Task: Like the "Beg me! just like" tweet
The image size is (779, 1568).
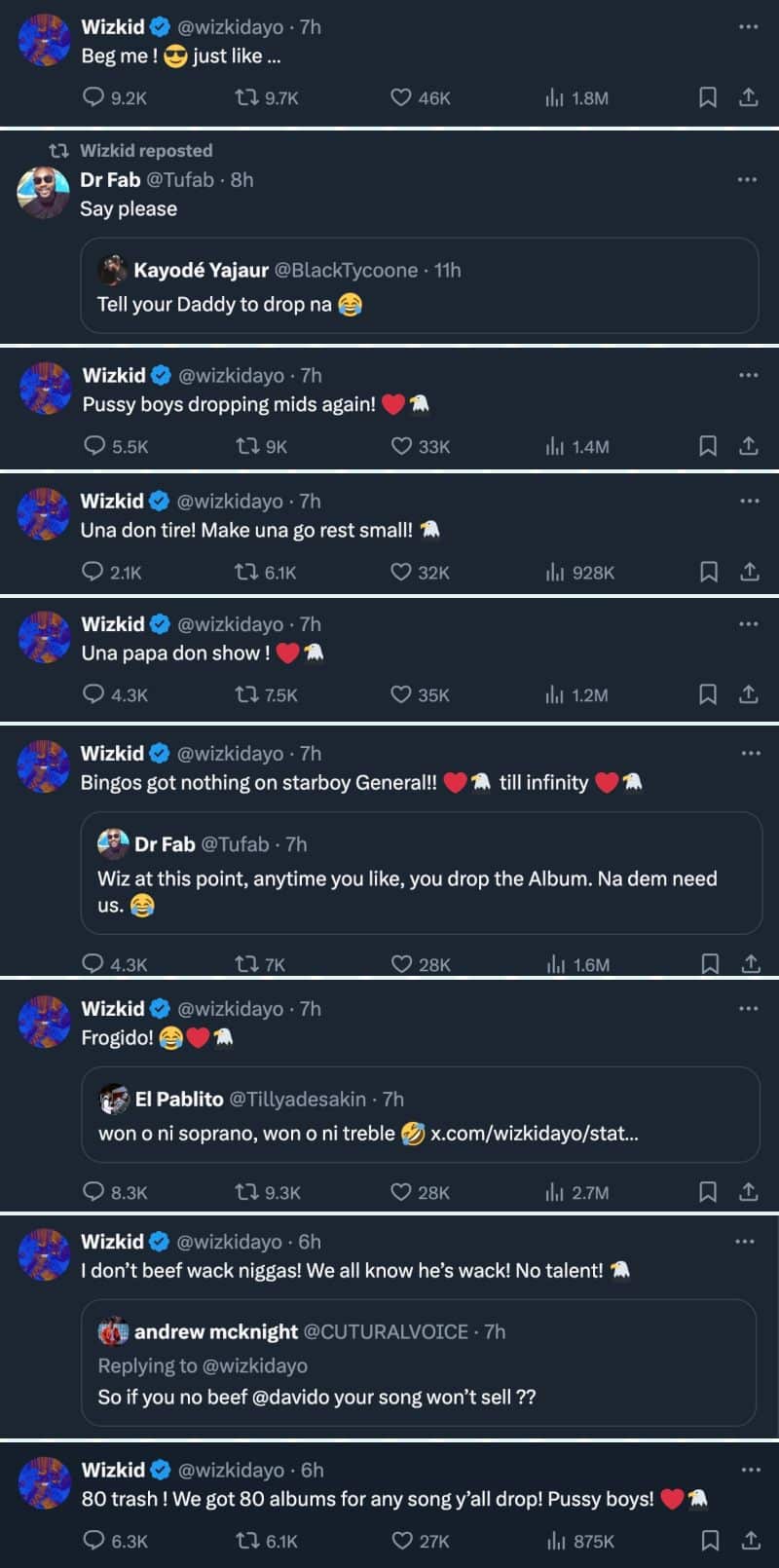Action: pyautogui.click(x=401, y=97)
